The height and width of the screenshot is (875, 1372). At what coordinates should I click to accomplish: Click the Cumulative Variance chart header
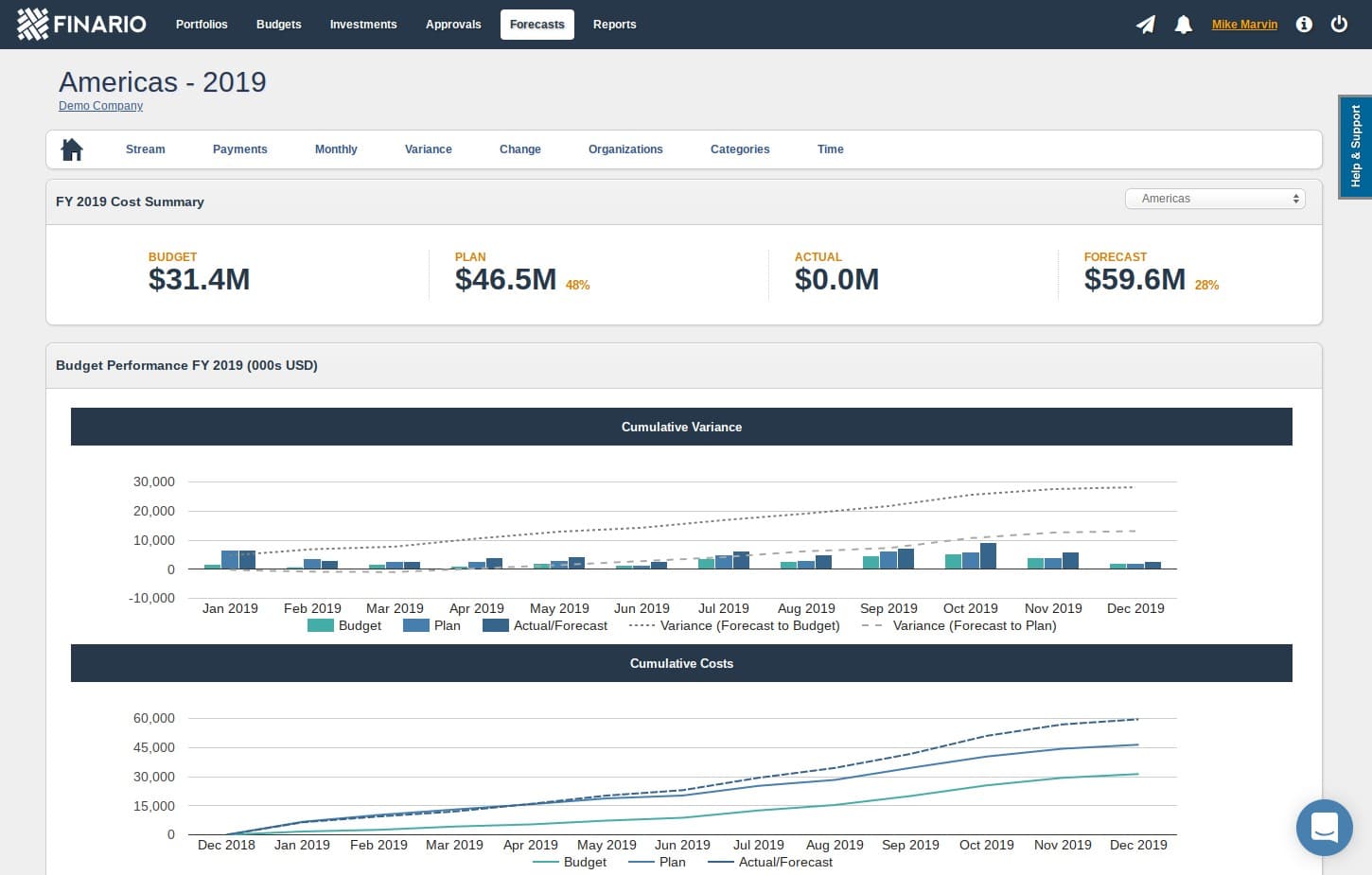pyautogui.click(x=681, y=427)
